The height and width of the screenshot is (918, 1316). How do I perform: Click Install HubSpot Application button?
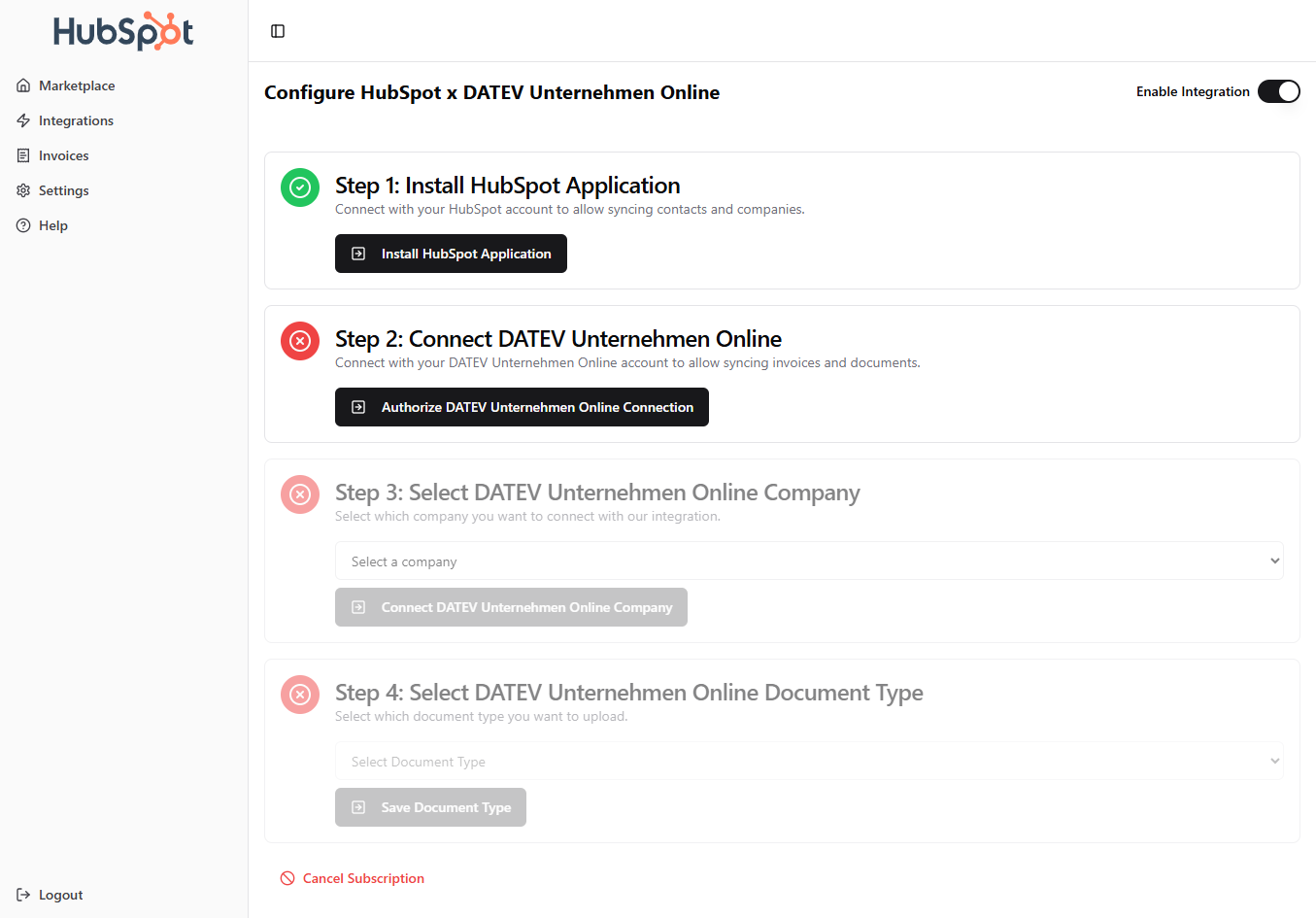click(x=451, y=254)
